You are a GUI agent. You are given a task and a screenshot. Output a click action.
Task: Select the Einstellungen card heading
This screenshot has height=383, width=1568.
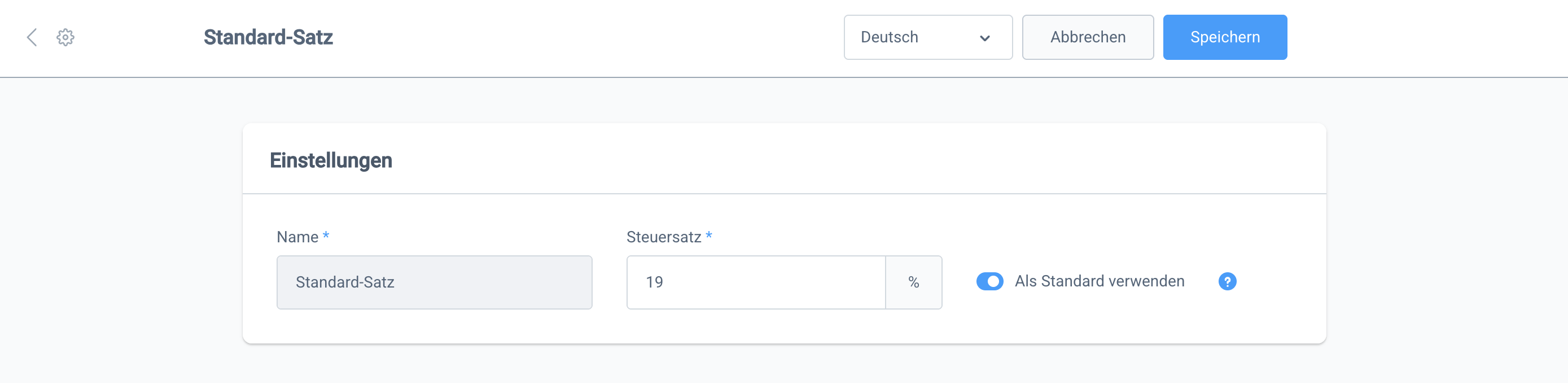click(331, 160)
